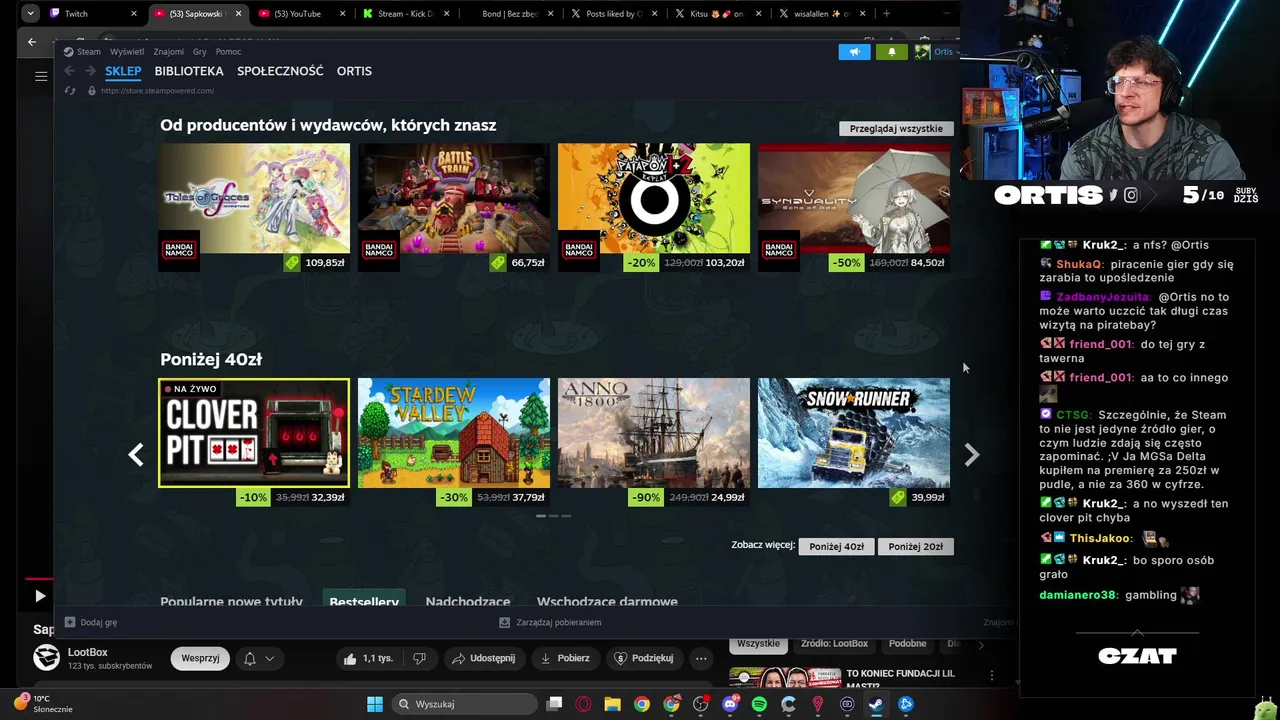Open Battle Train game thumbnail
Screen dimensions: 1280x720
coord(454,198)
